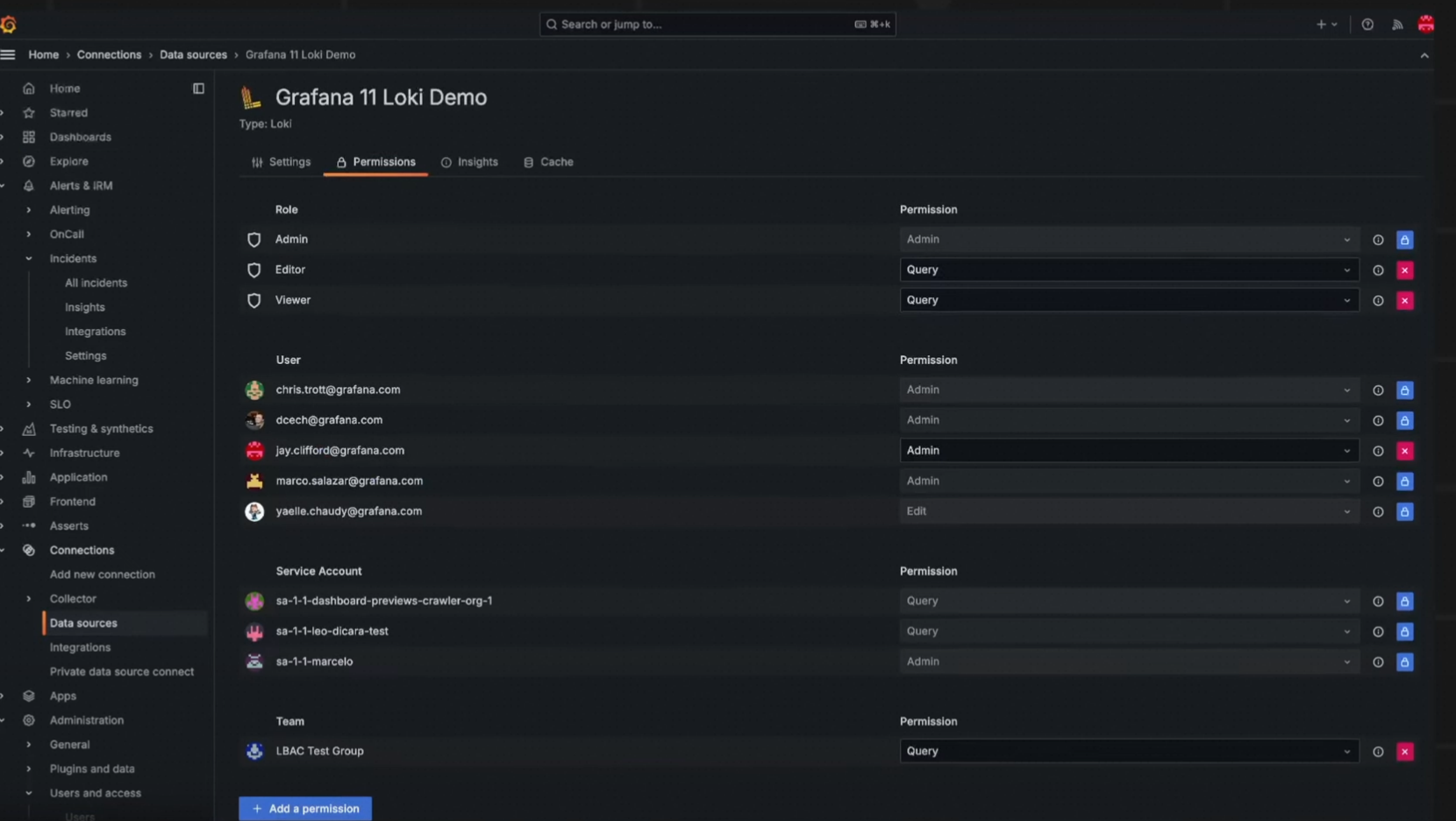Remove LBAC Test Group permission

(x=1405, y=752)
